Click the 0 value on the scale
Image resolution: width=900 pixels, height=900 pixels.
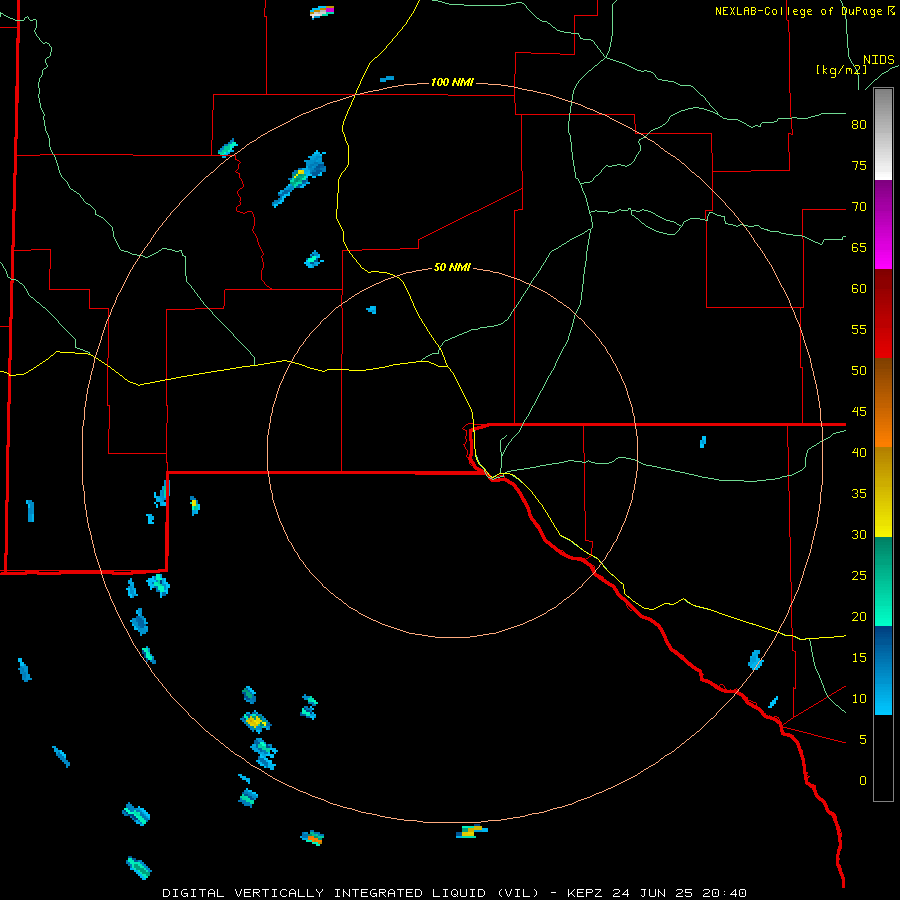863,781
